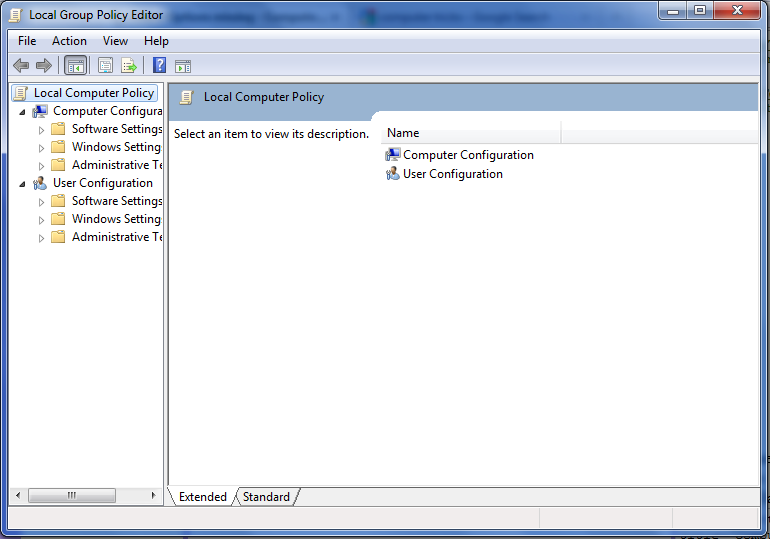Click the Software Settings folder icon under Computer Configuration
The width and height of the screenshot is (772, 541).
58,129
